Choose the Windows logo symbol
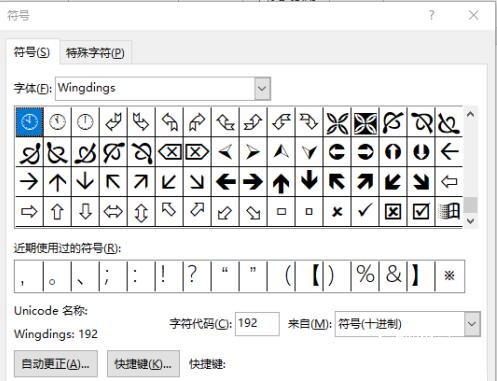The height and width of the screenshot is (381, 497). (x=449, y=211)
